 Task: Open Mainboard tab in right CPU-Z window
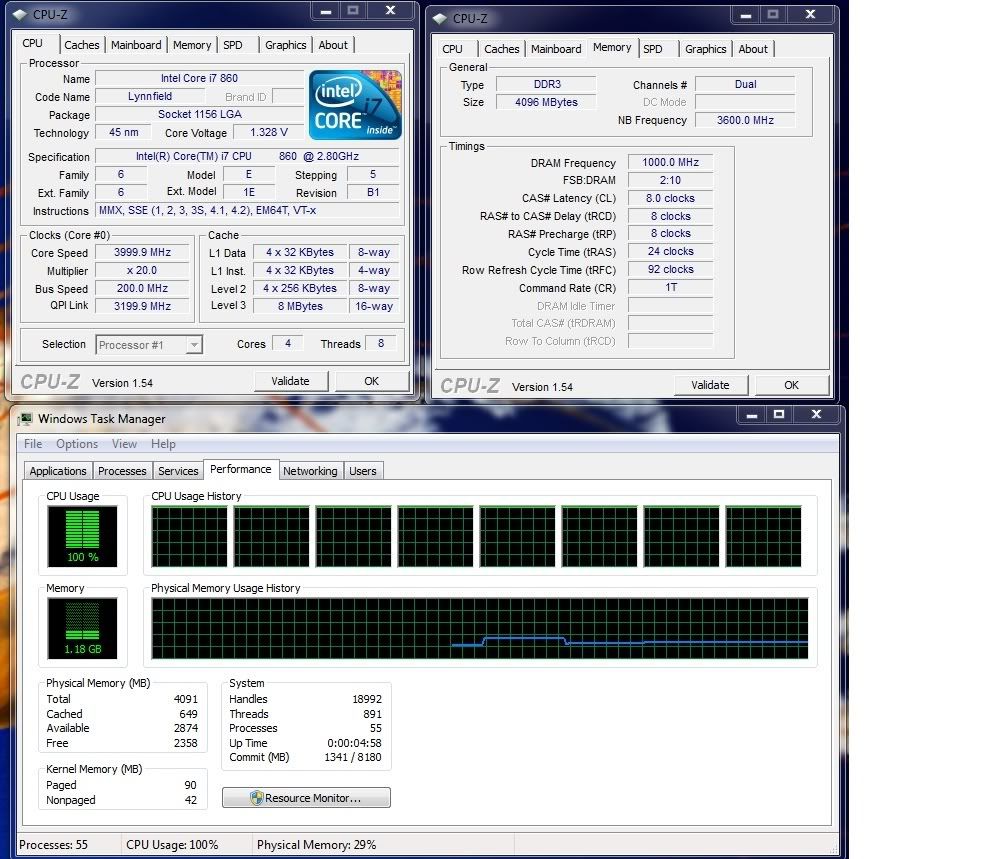click(556, 49)
